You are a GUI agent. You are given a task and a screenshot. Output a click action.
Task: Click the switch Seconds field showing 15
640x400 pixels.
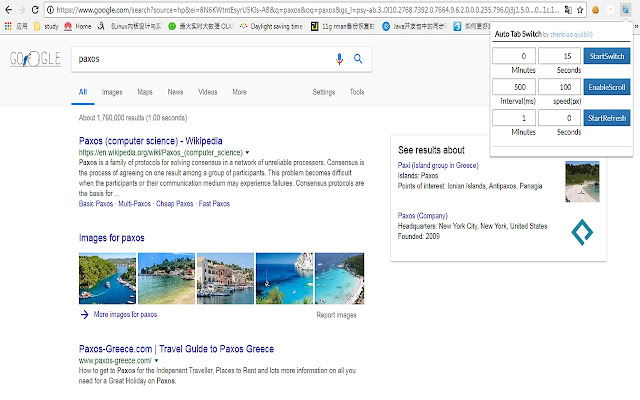coord(560,56)
